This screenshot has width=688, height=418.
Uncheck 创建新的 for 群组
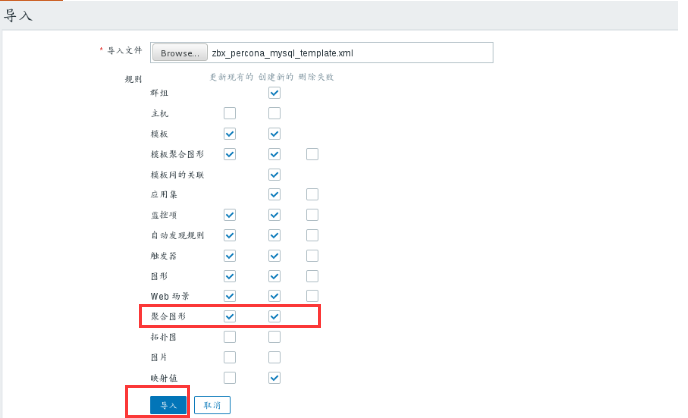pos(274,93)
